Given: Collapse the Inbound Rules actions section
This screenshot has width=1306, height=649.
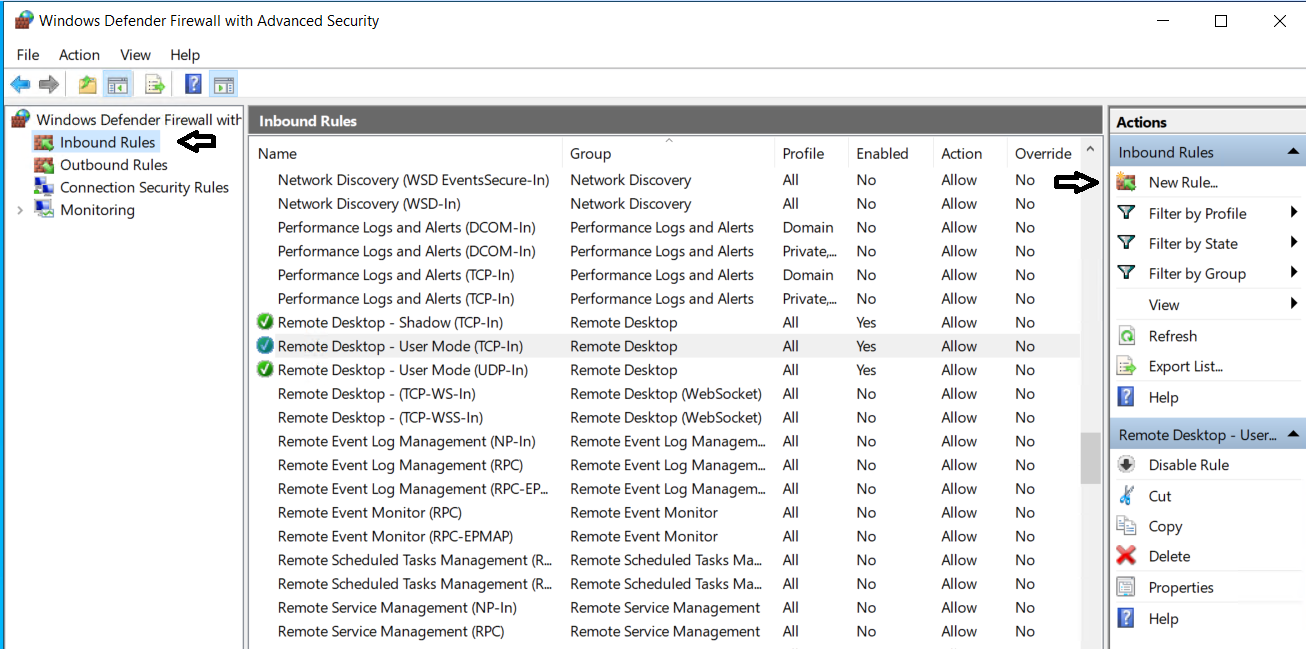Looking at the screenshot, I should point(1293,152).
